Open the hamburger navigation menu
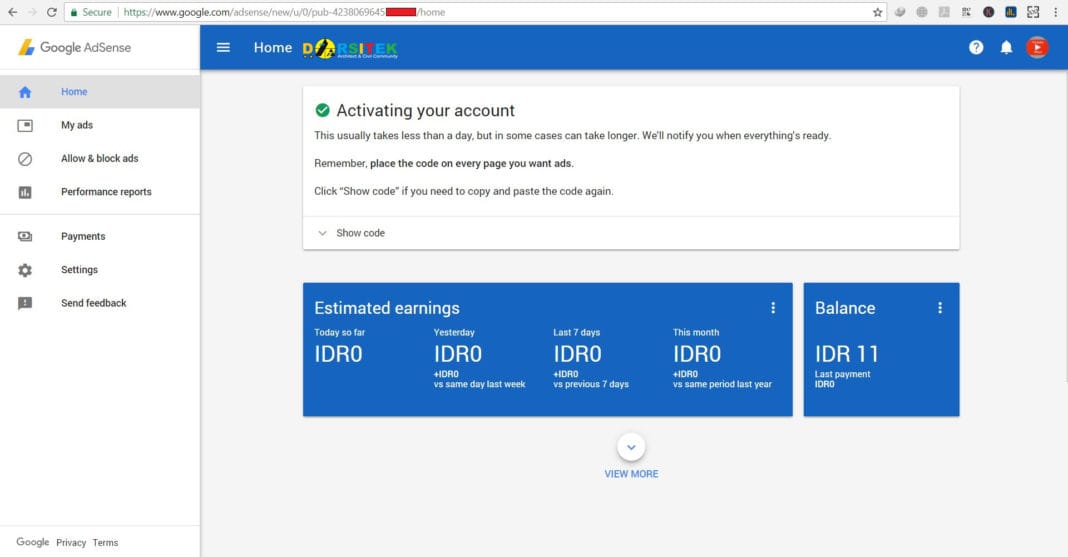 click(223, 47)
